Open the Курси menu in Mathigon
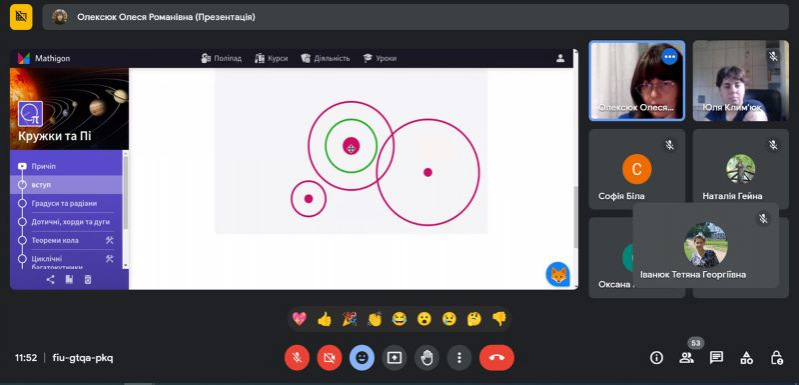Image resolution: width=799 pixels, height=385 pixels. 271,59
